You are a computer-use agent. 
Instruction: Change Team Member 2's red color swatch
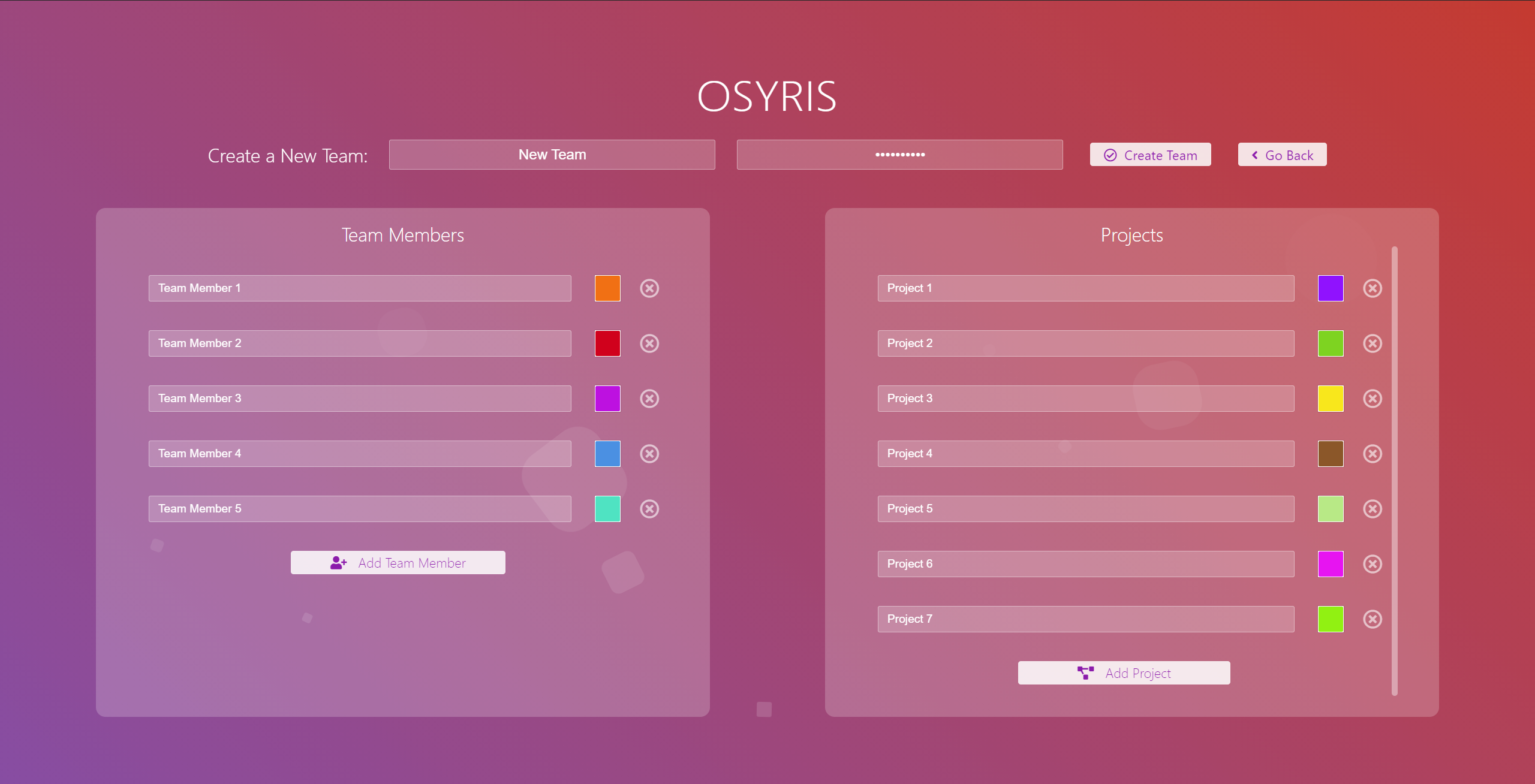607,343
